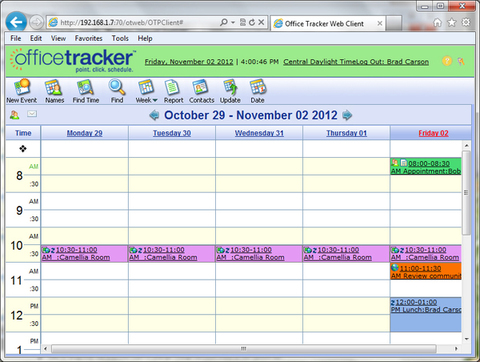Select the Find magnifier icon

[117, 91]
